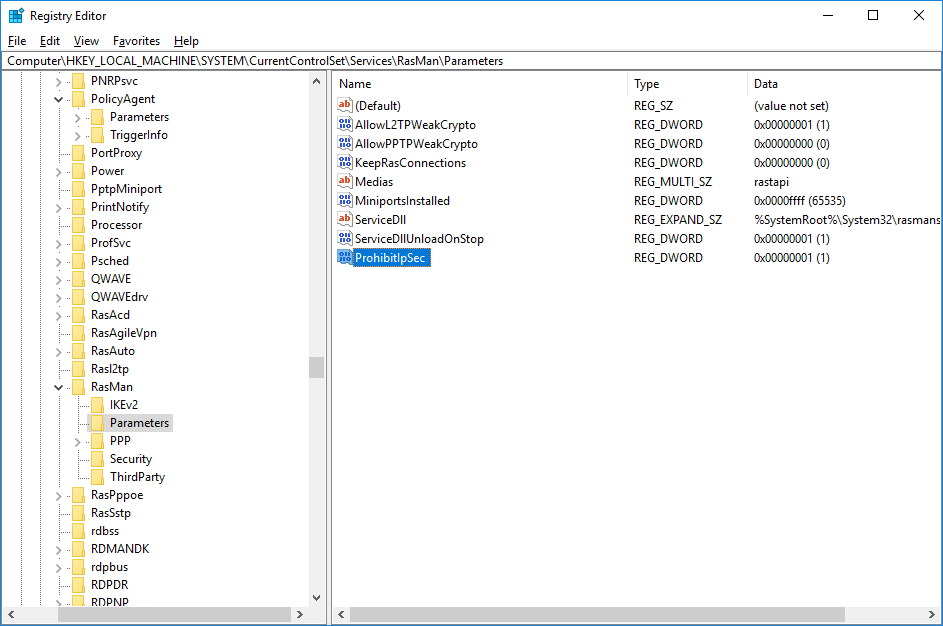This screenshot has height=626, width=943.
Task: Click the AllowPPTPWeakCrypto value icon
Action: point(345,144)
